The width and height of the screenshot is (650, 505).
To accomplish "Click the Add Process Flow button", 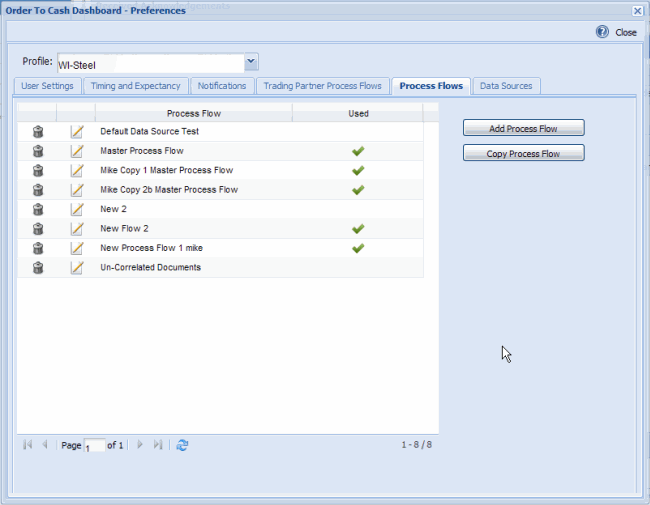I will point(524,128).
